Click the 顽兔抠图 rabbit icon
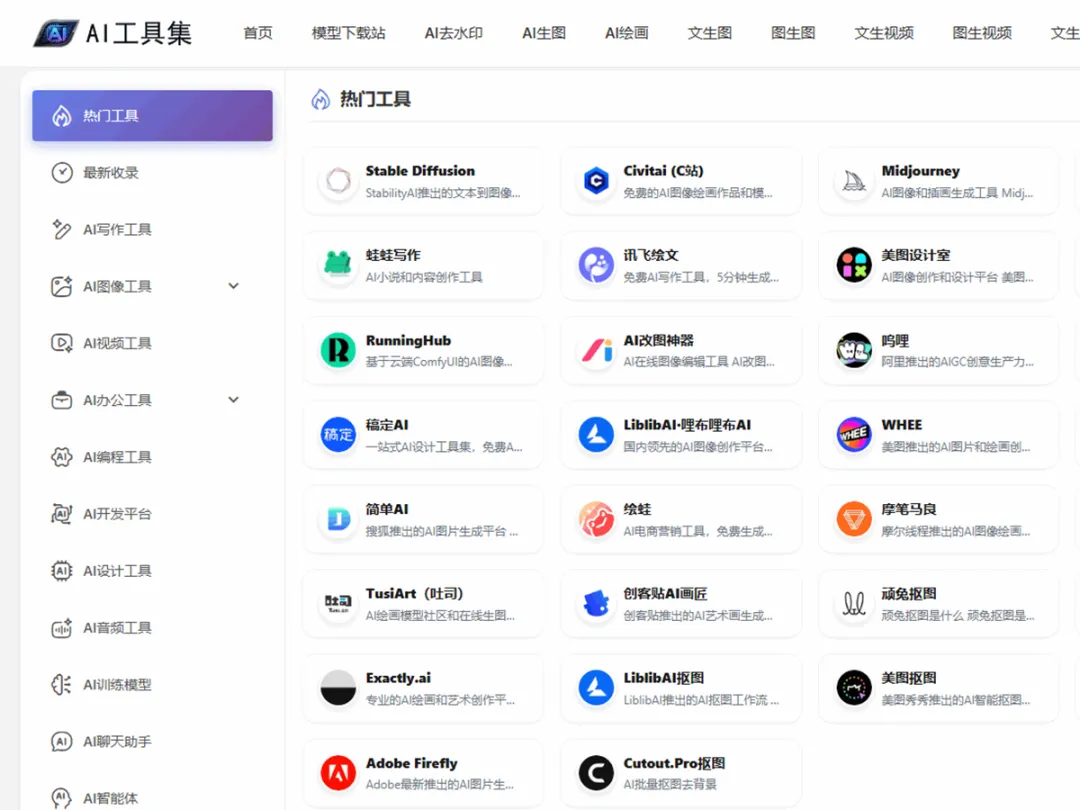This screenshot has height=810, width=1080. coord(854,603)
